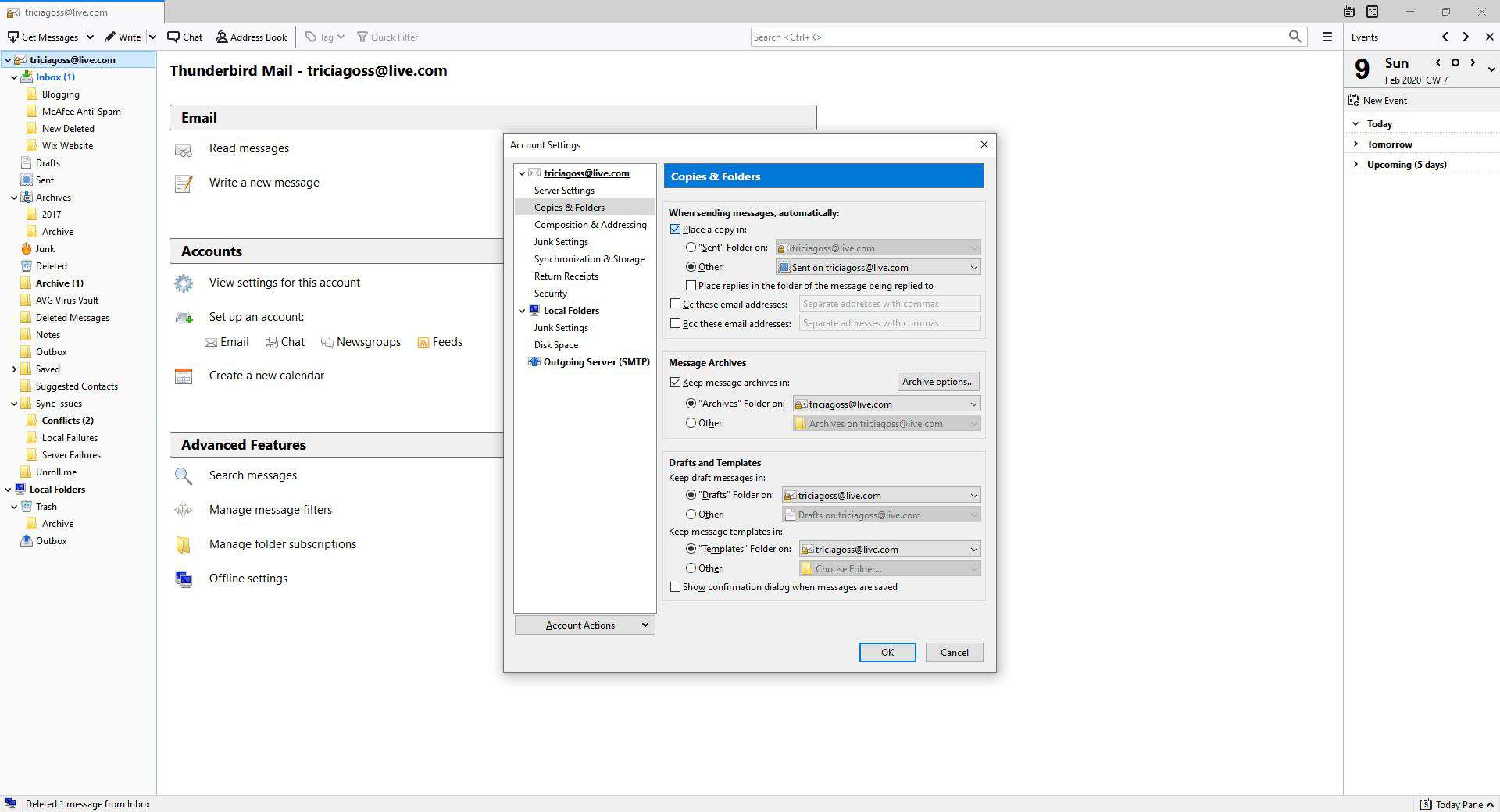
Task: Expand Upcoming (5 days) section
Action: [x=1356, y=164]
